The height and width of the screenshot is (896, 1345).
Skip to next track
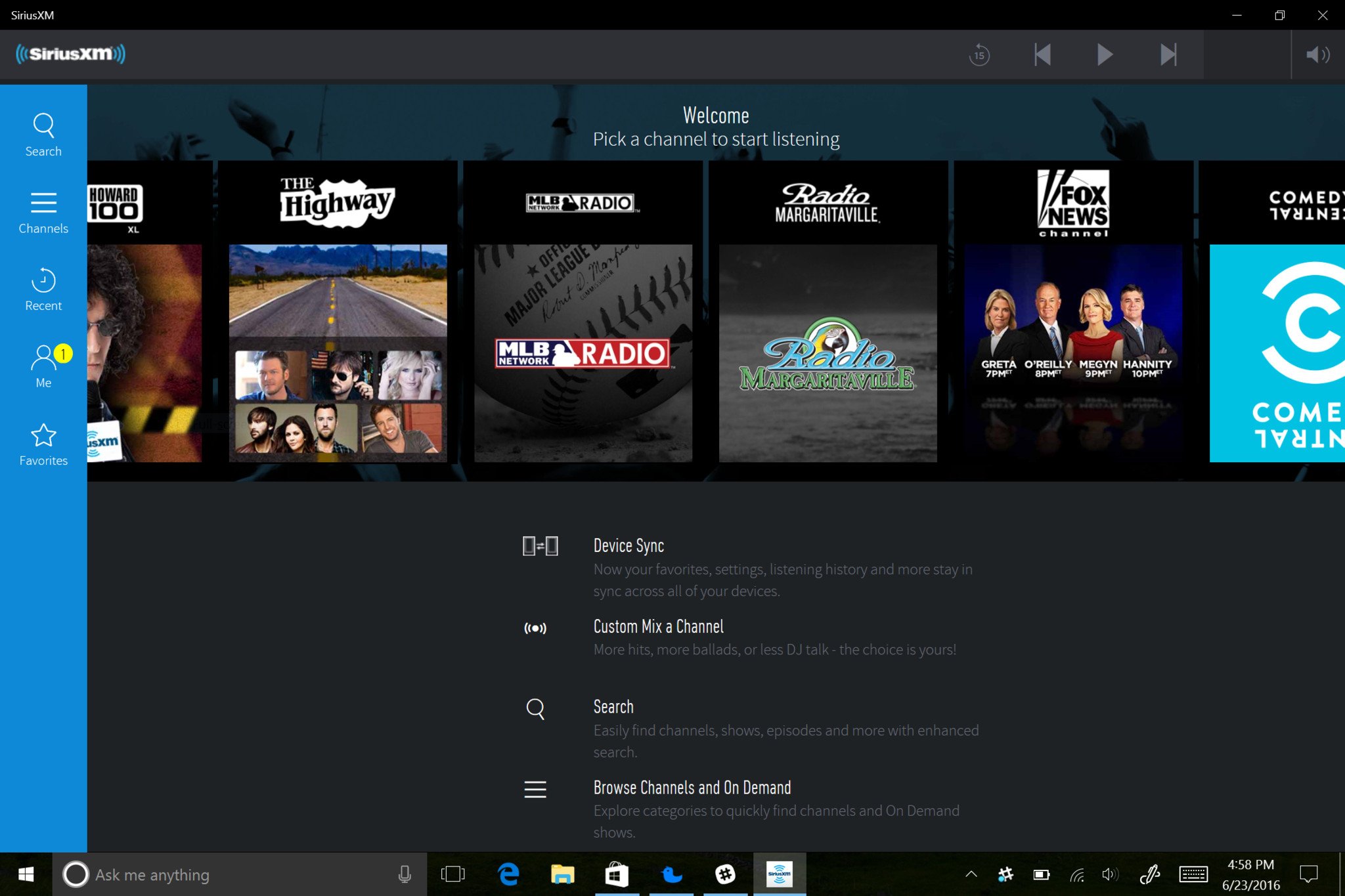click(x=1168, y=54)
